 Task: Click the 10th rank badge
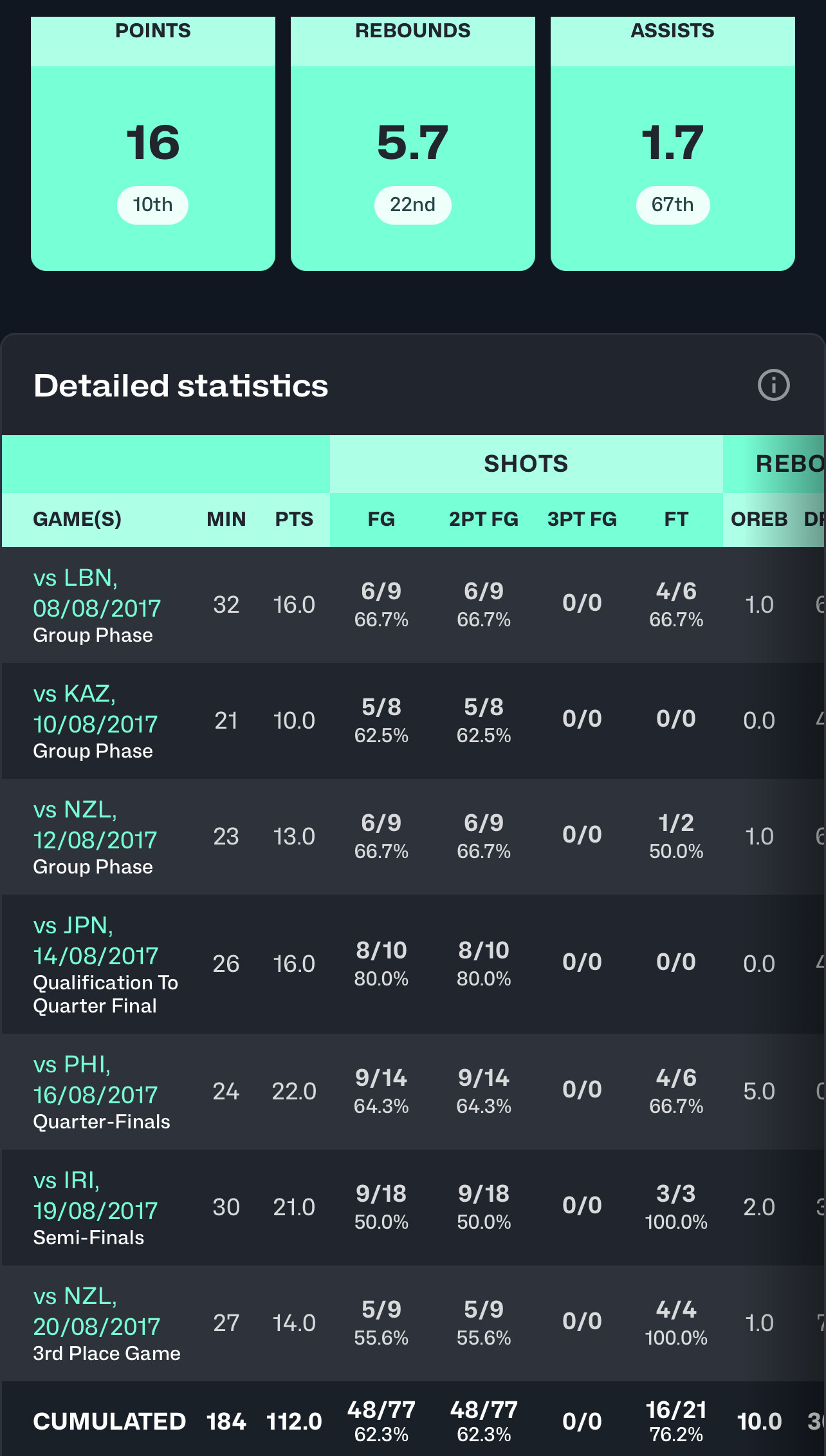pos(153,205)
